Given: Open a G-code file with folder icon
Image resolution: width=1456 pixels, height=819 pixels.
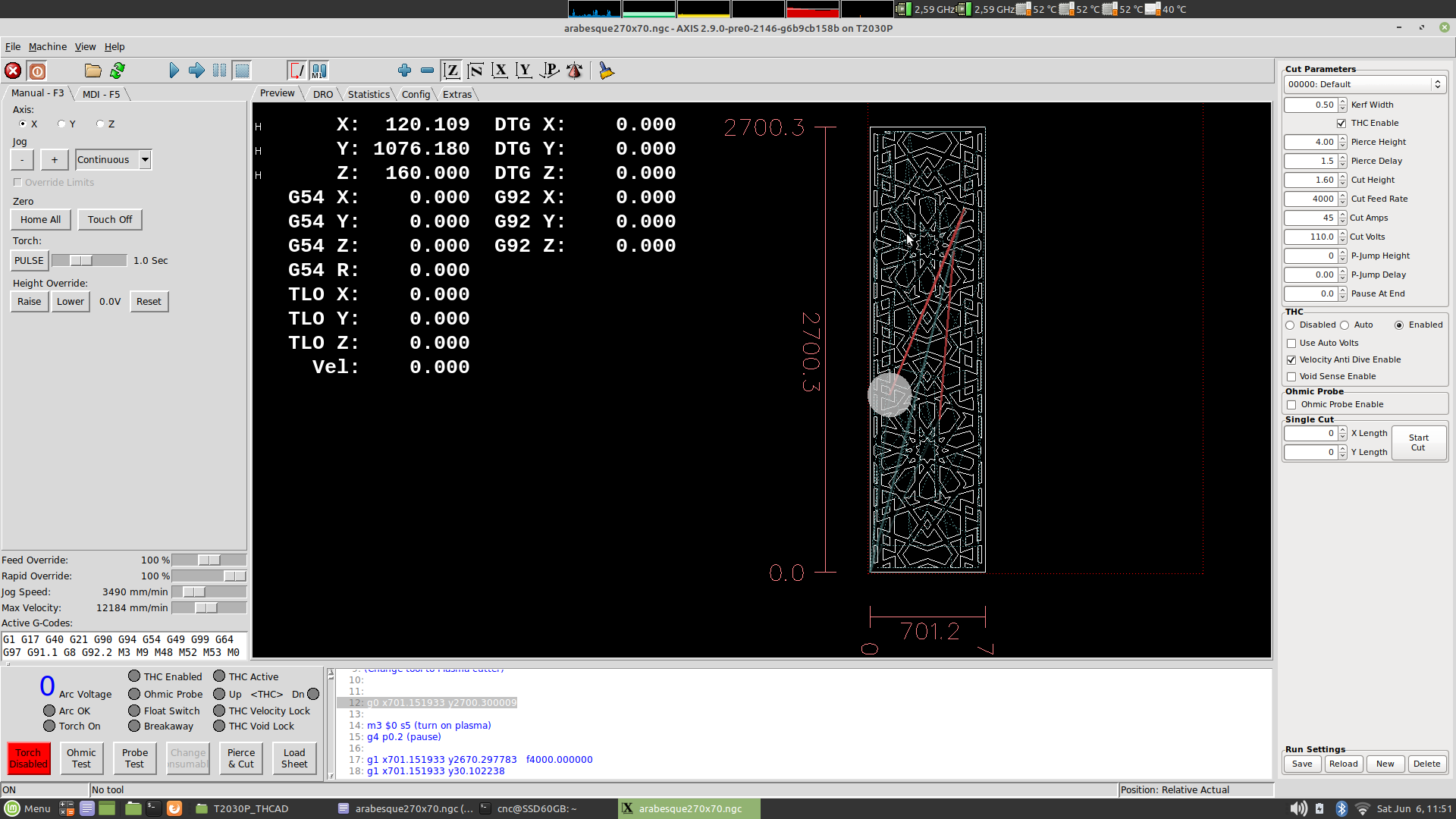Looking at the screenshot, I should (93, 71).
